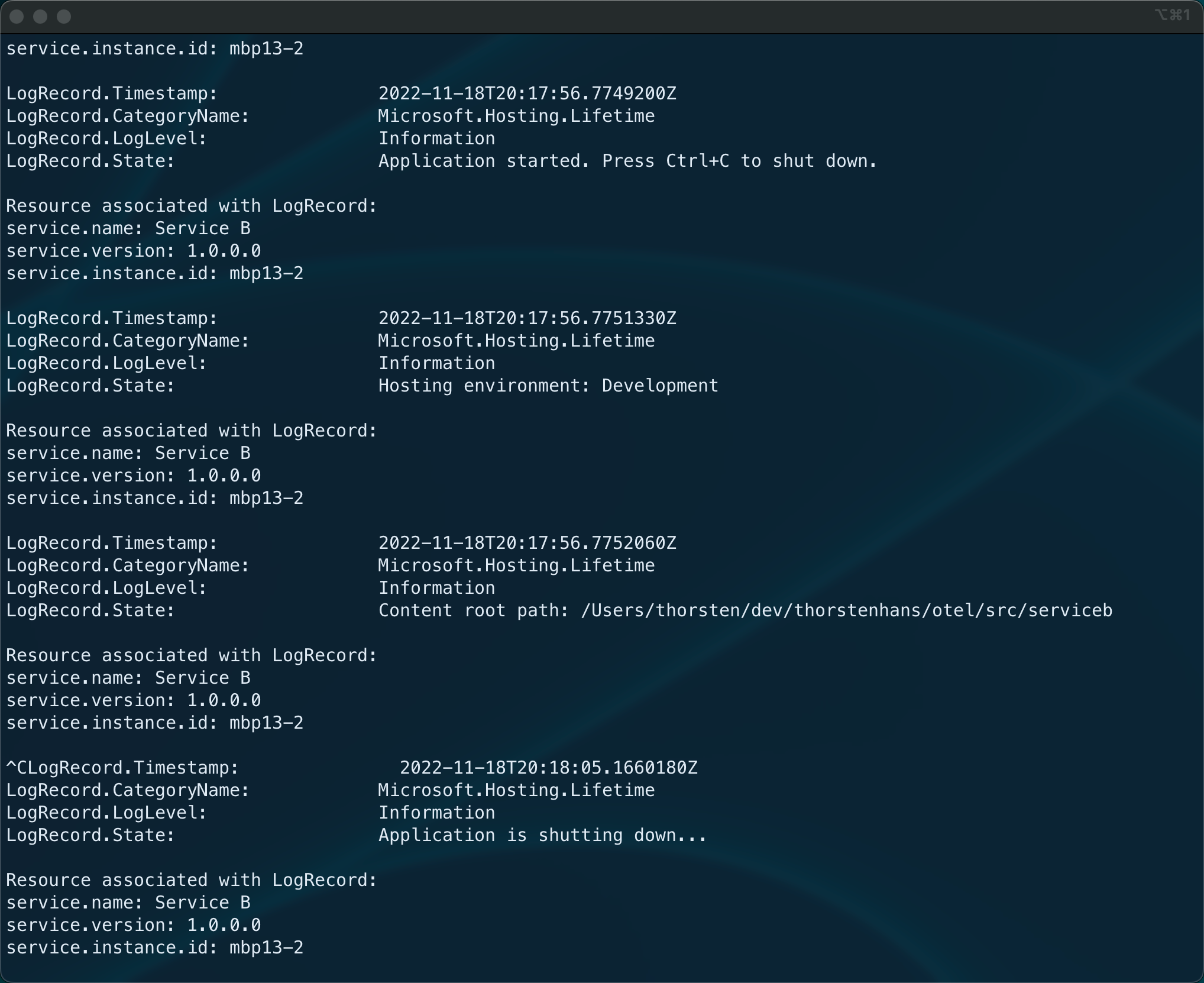Click the final 'Resource associated with LogRecord:' heading
Screen dimensions: 1204x983
[192, 880]
